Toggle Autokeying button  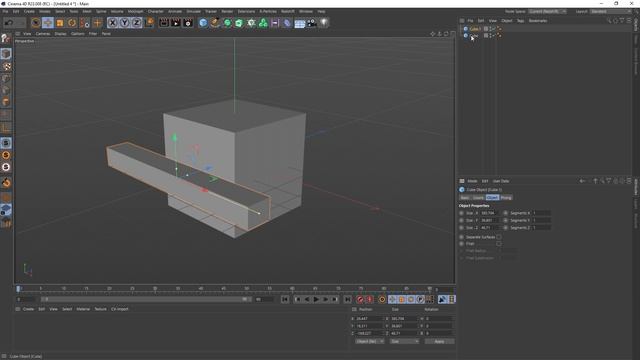point(369,300)
